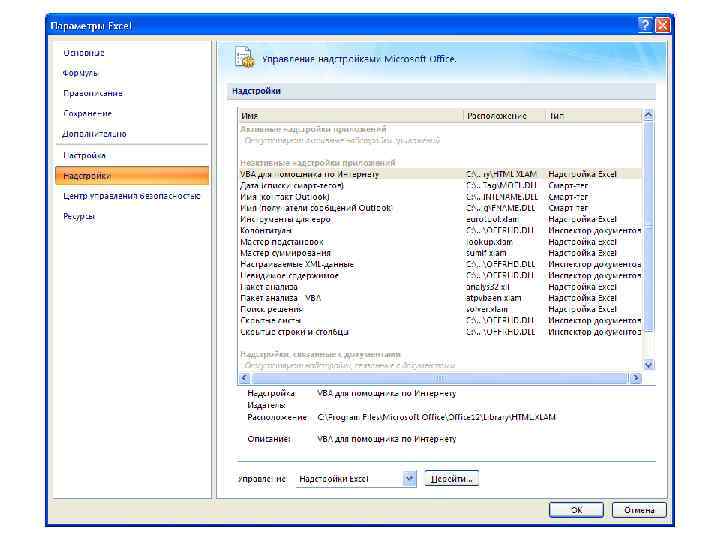Click the Надстройки section heading

pos(256,91)
